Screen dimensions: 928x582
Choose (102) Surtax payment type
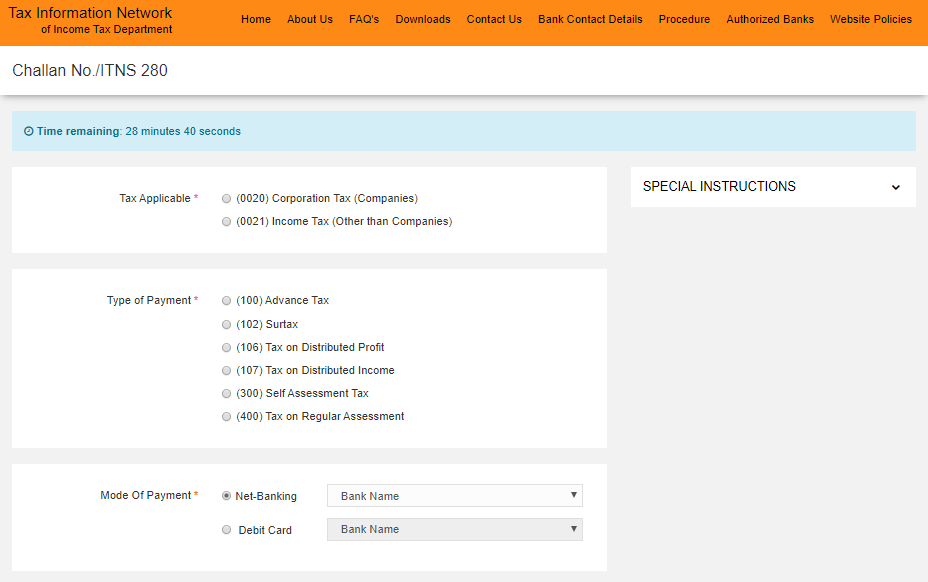(226, 324)
